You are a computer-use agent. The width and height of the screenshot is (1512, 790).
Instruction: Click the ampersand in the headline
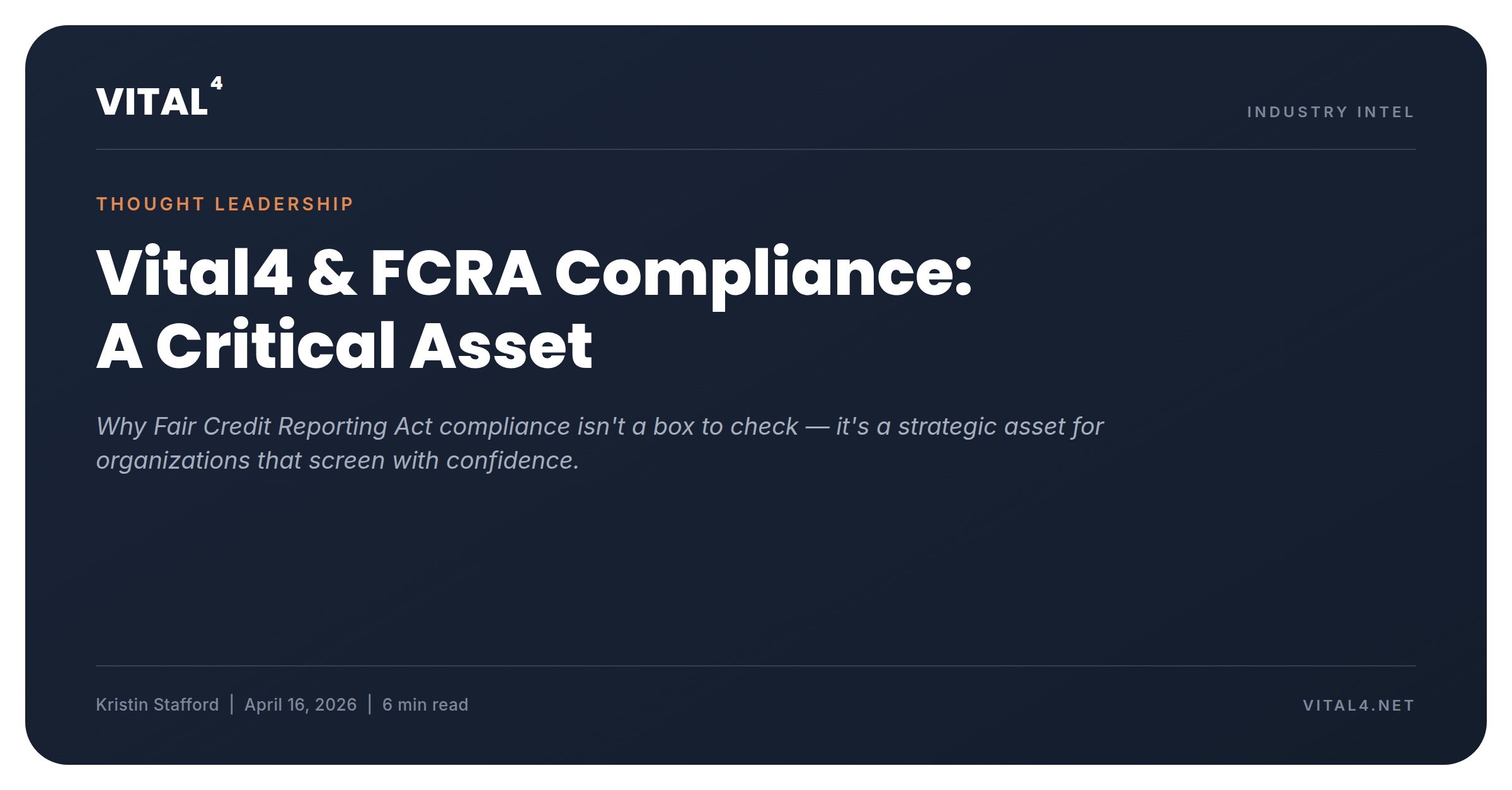(x=332, y=273)
